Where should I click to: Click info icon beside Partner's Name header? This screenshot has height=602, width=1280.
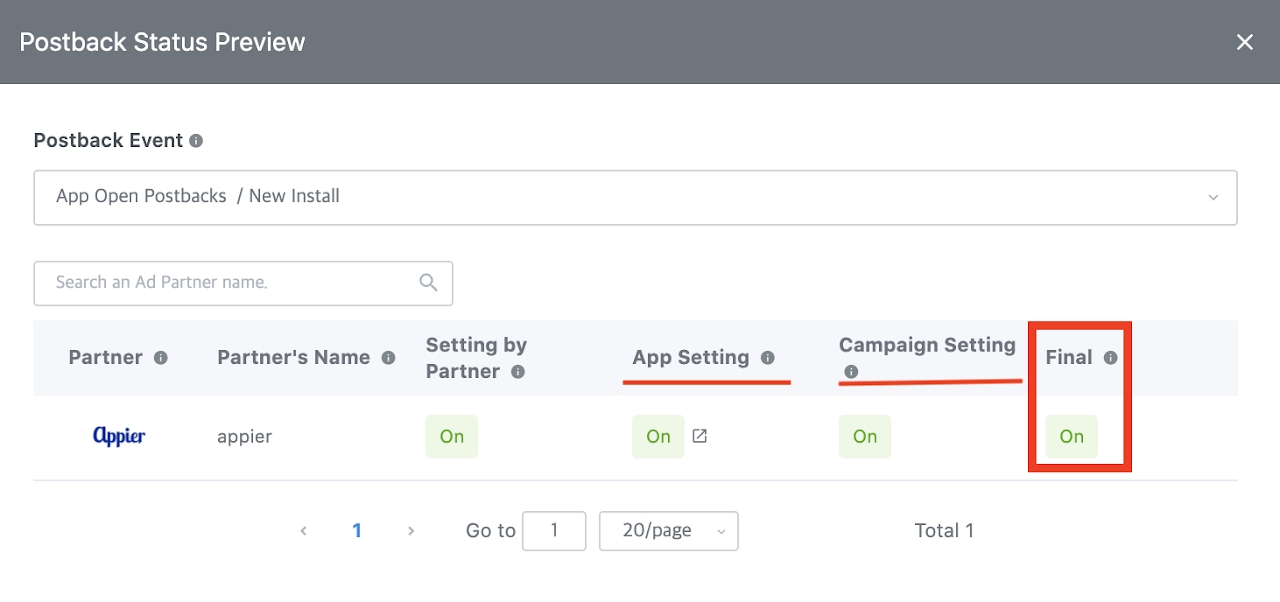(x=388, y=358)
